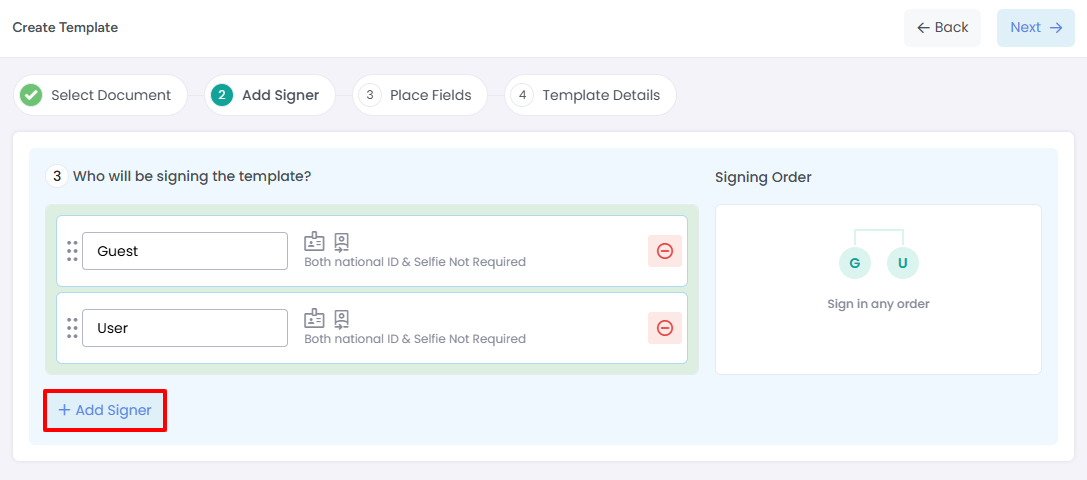Select the G avatar in Signing Order
Image resolution: width=1087 pixels, height=480 pixels.
pyautogui.click(x=855, y=264)
